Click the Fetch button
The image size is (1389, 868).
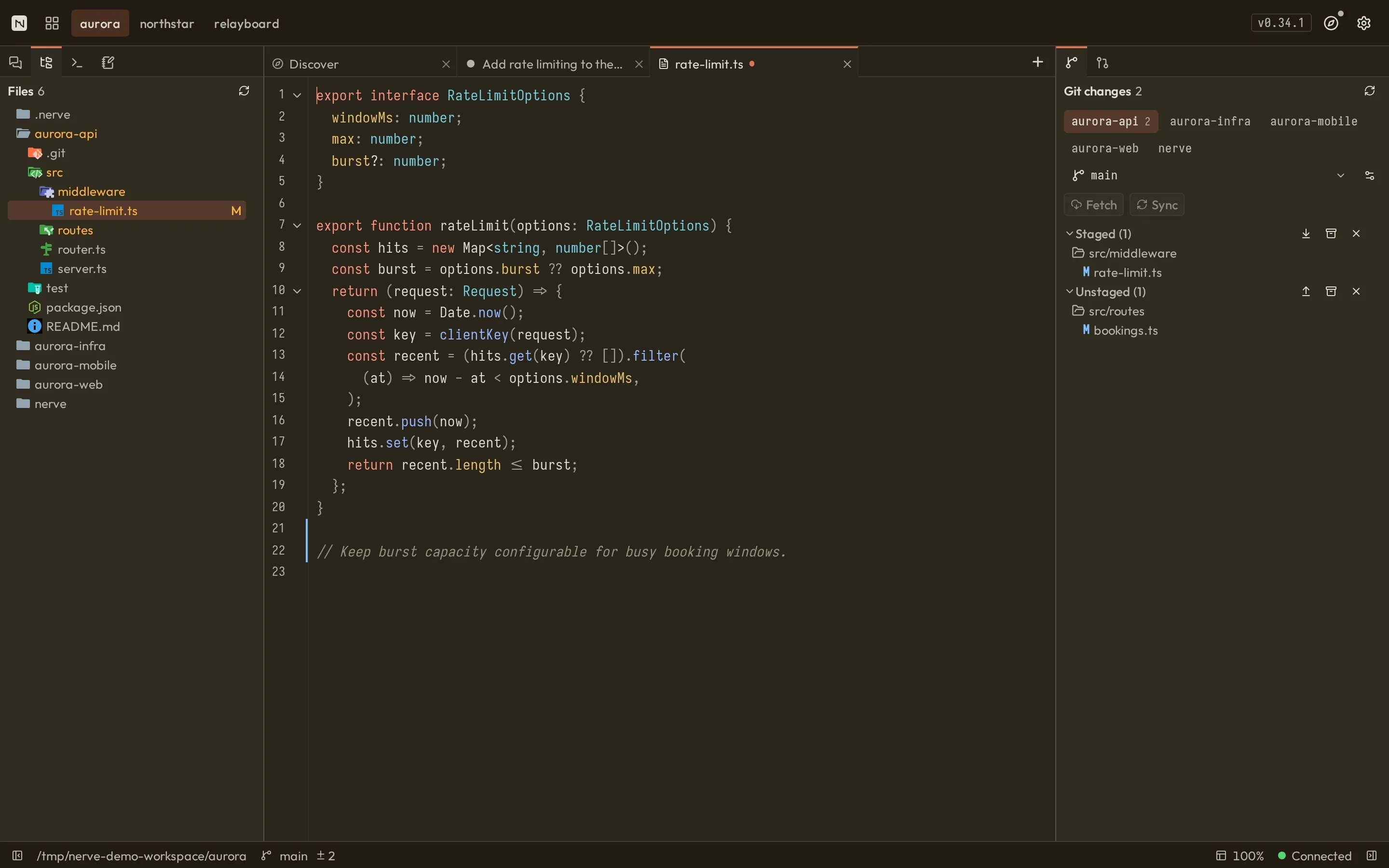point(1094,204)
